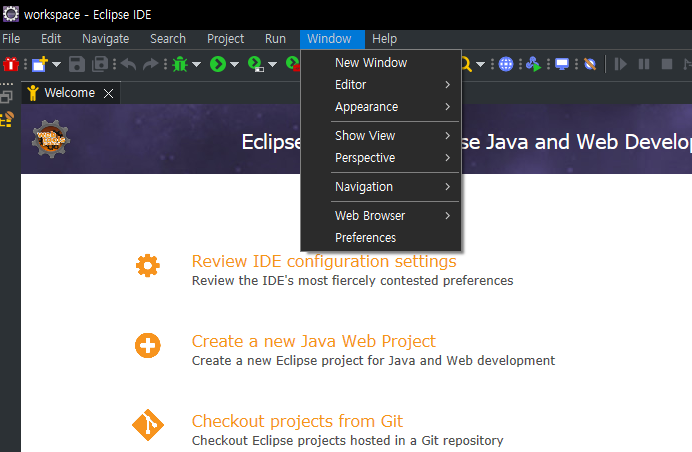This screenshot has height=452, width=692.
Task: Click the Redo arrow icon
Action: (x=150, y=64)
